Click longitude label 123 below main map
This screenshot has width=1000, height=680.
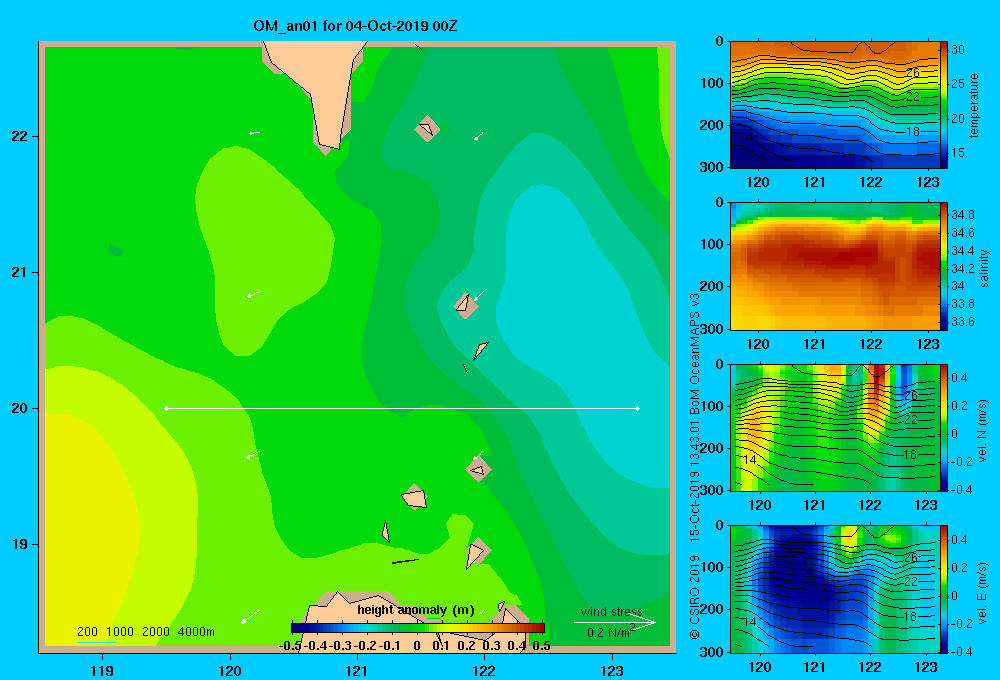tap(612, 671)
